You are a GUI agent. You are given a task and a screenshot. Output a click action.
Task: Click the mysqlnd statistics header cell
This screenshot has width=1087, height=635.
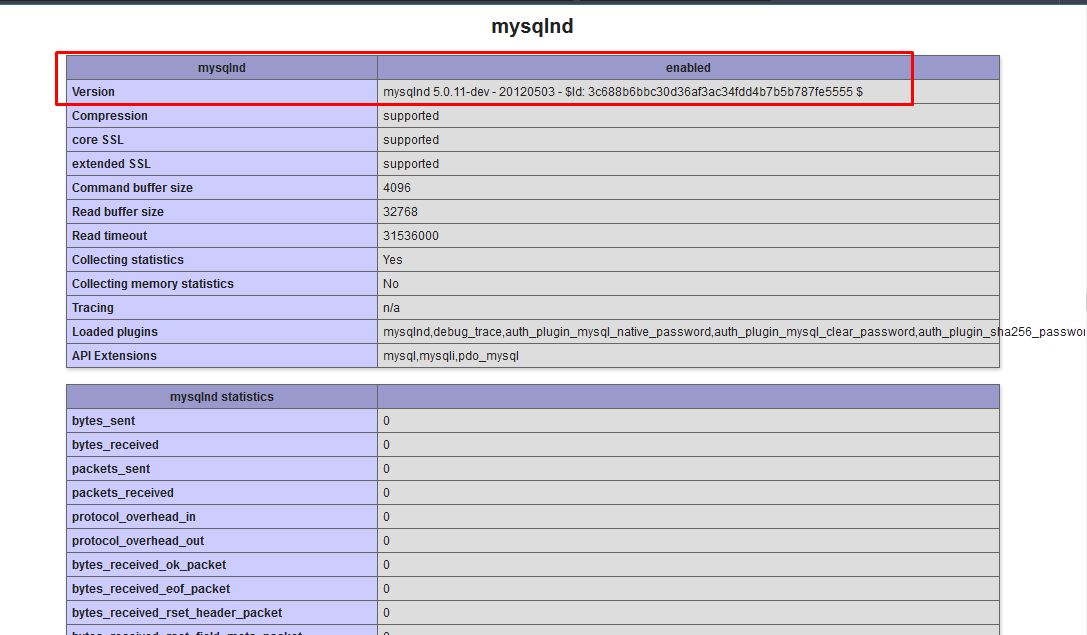click(x=221, y=397)
